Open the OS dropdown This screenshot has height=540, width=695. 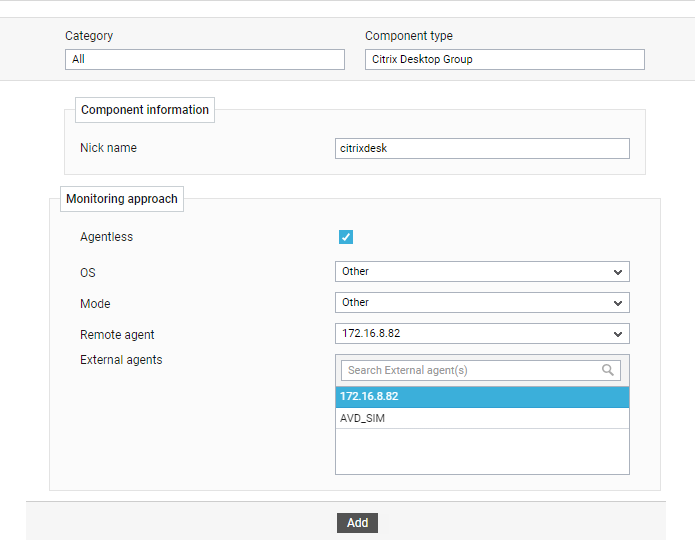pyautogui.click(x=482, y=271)
